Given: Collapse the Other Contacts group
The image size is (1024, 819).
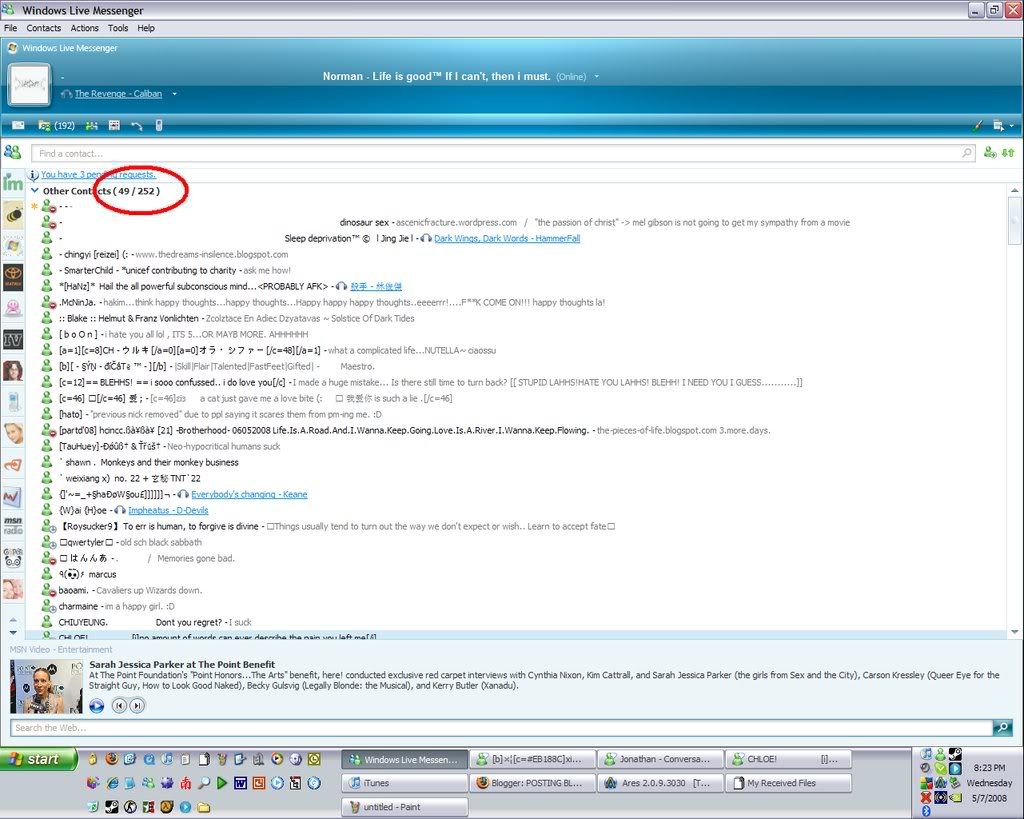Looking at the screenshot, I should coord(35,191).
